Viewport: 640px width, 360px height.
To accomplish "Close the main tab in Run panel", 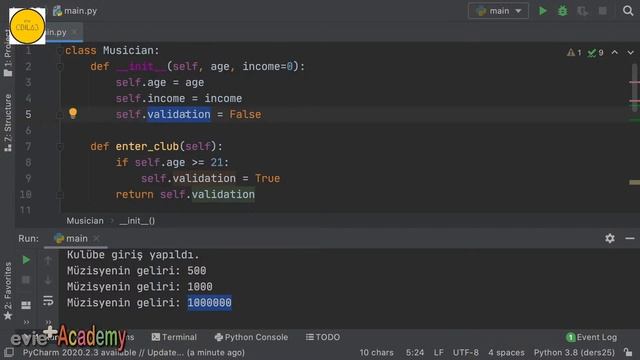I will tap(96, 238).
